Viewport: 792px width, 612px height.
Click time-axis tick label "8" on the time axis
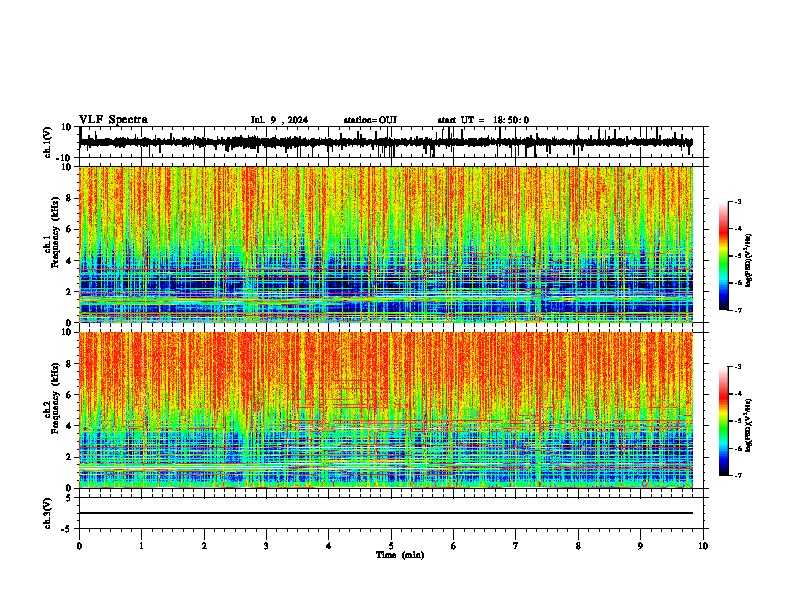578,546
